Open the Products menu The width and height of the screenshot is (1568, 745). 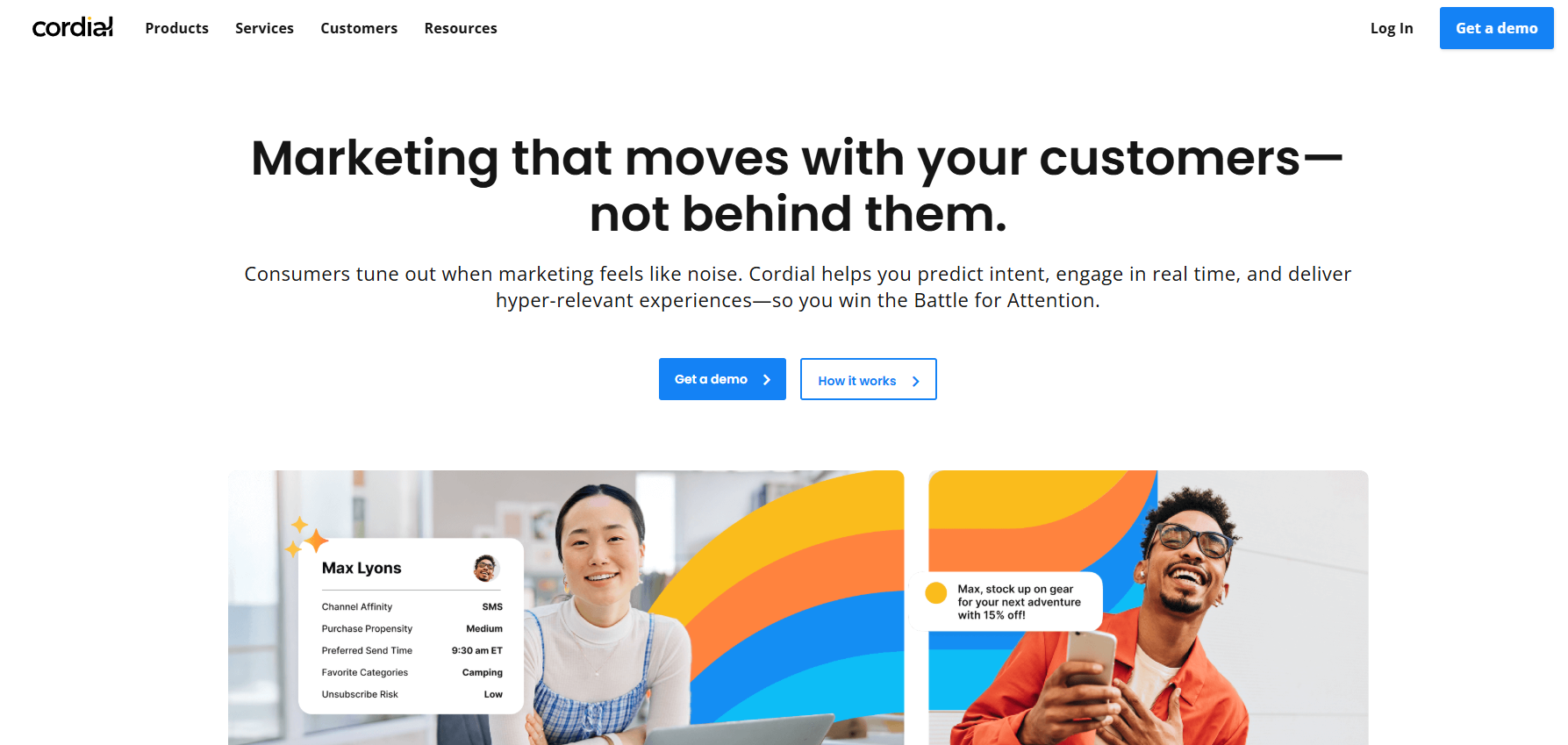coord(177,28)
